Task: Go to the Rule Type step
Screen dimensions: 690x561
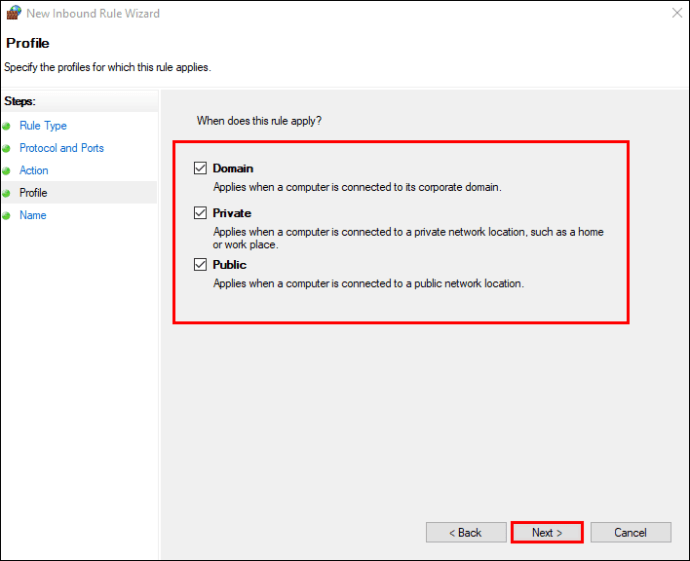Action: pyautogui.click(x=43, y=126)
